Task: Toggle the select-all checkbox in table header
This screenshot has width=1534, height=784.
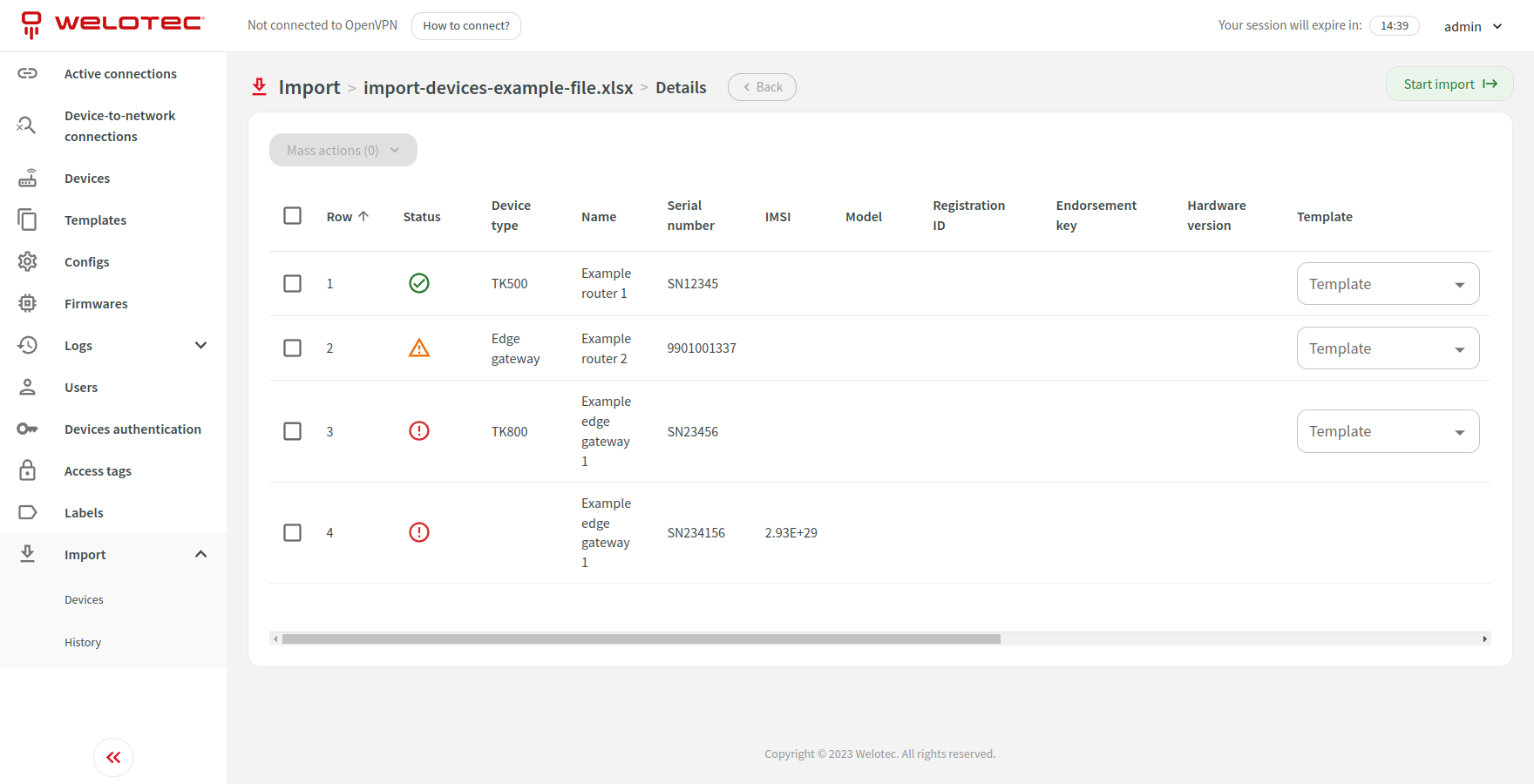Action: (x=293, y=216)
